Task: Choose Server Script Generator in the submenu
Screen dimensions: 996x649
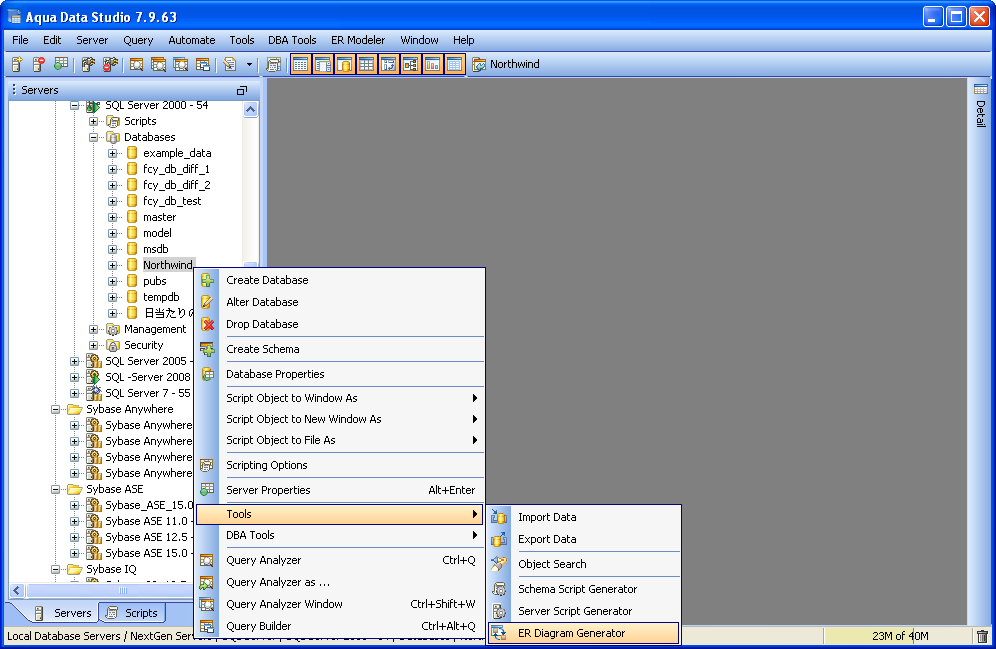Action: (x=584, y=611)
